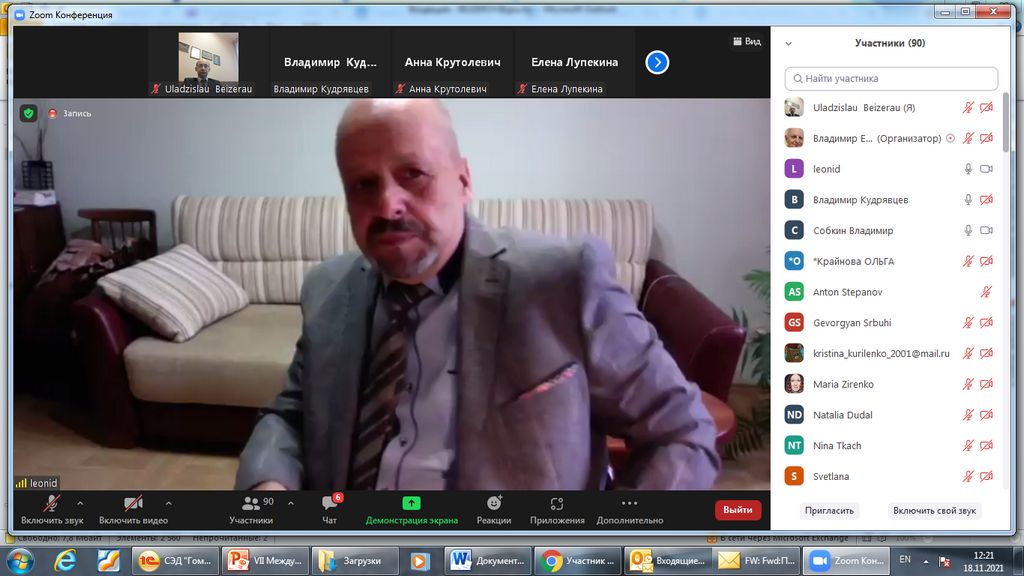
Task: Select kristina_kurilenko_2001@mail.ru participant row
Action: tap(891, 353)
